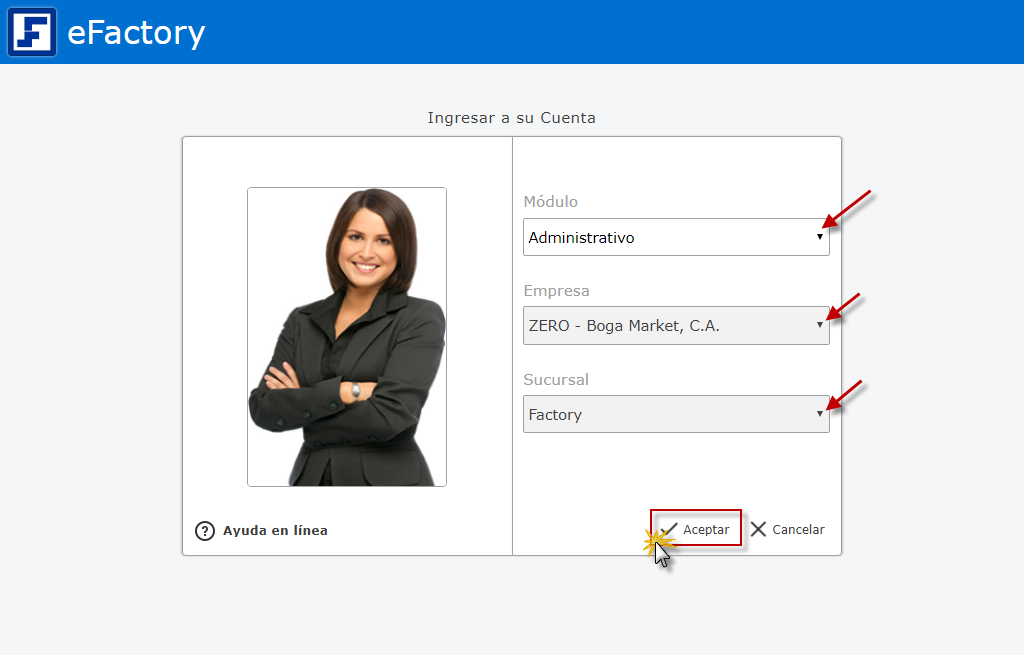Expand the Empresa dropdown arrow
1024x655 pixels.
click(819, 325)
